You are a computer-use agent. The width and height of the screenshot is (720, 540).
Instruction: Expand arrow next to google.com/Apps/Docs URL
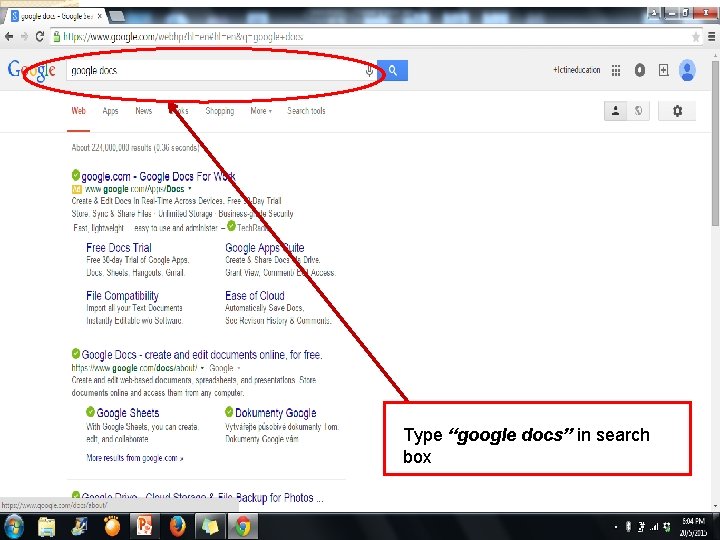(190, 188)
